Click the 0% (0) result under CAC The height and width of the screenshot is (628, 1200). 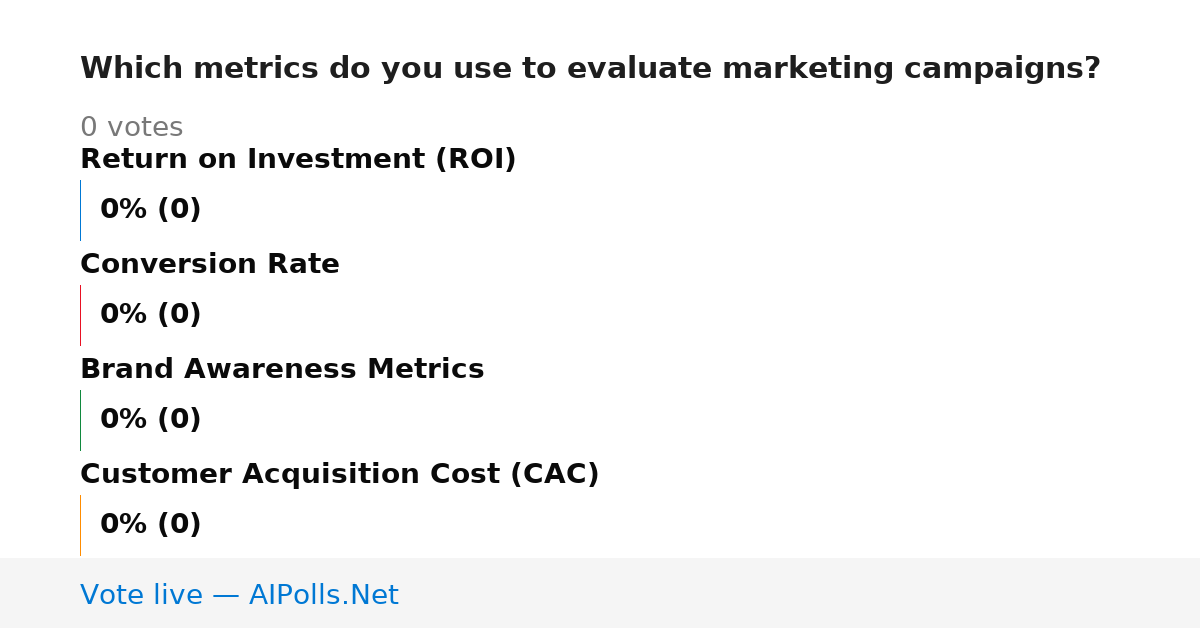(151, 525)
